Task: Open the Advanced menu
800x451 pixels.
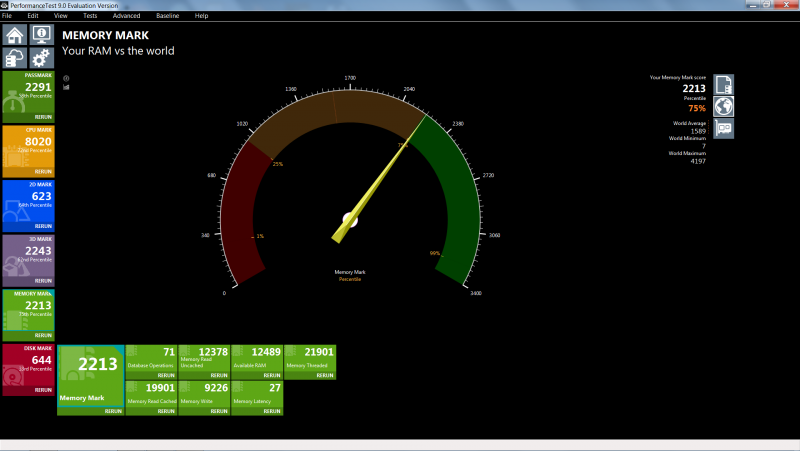Action: [126, 16]
